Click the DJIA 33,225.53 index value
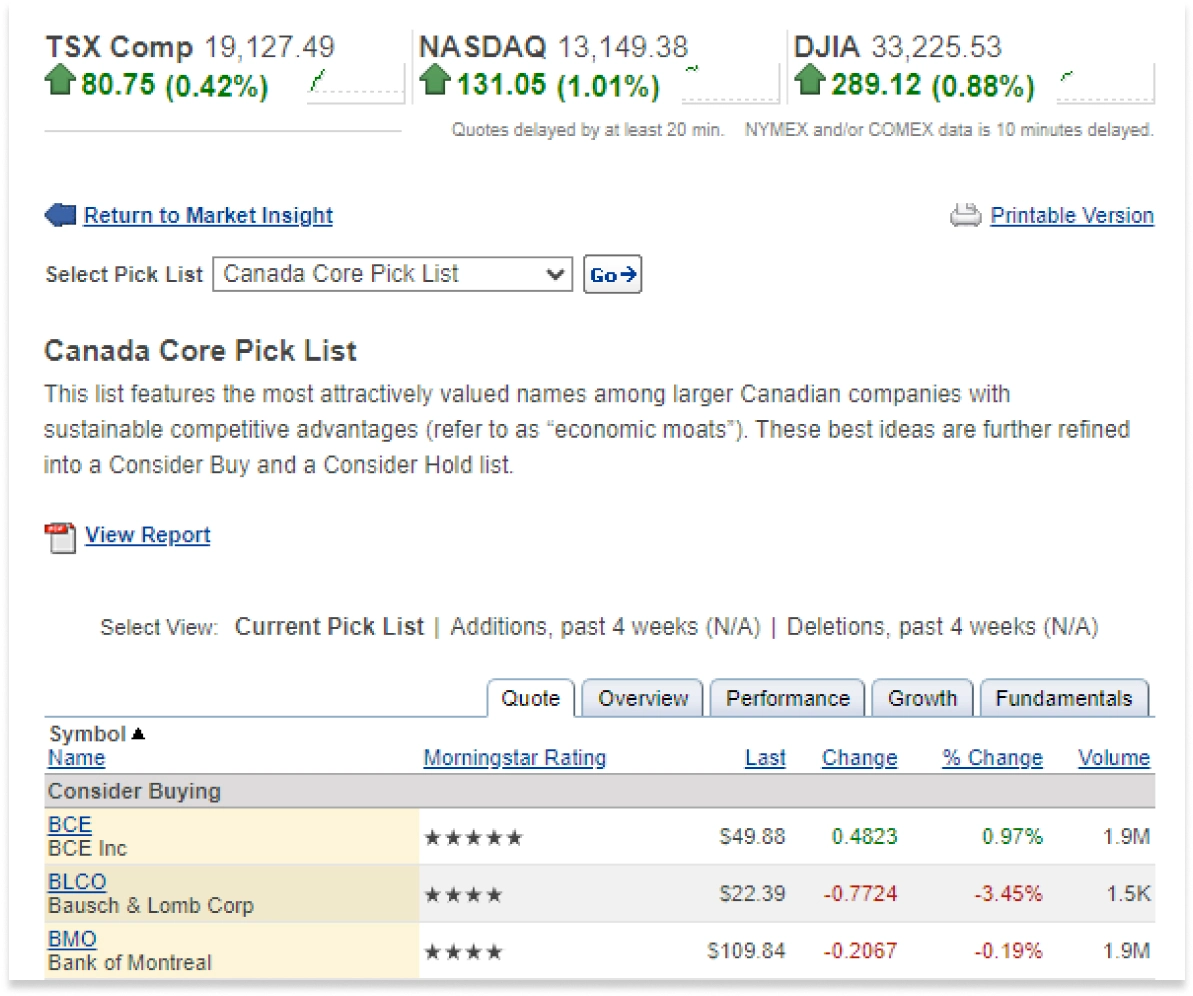Image resolution: width=1193 pixels, height=996 pixels. tap(937, 47)
